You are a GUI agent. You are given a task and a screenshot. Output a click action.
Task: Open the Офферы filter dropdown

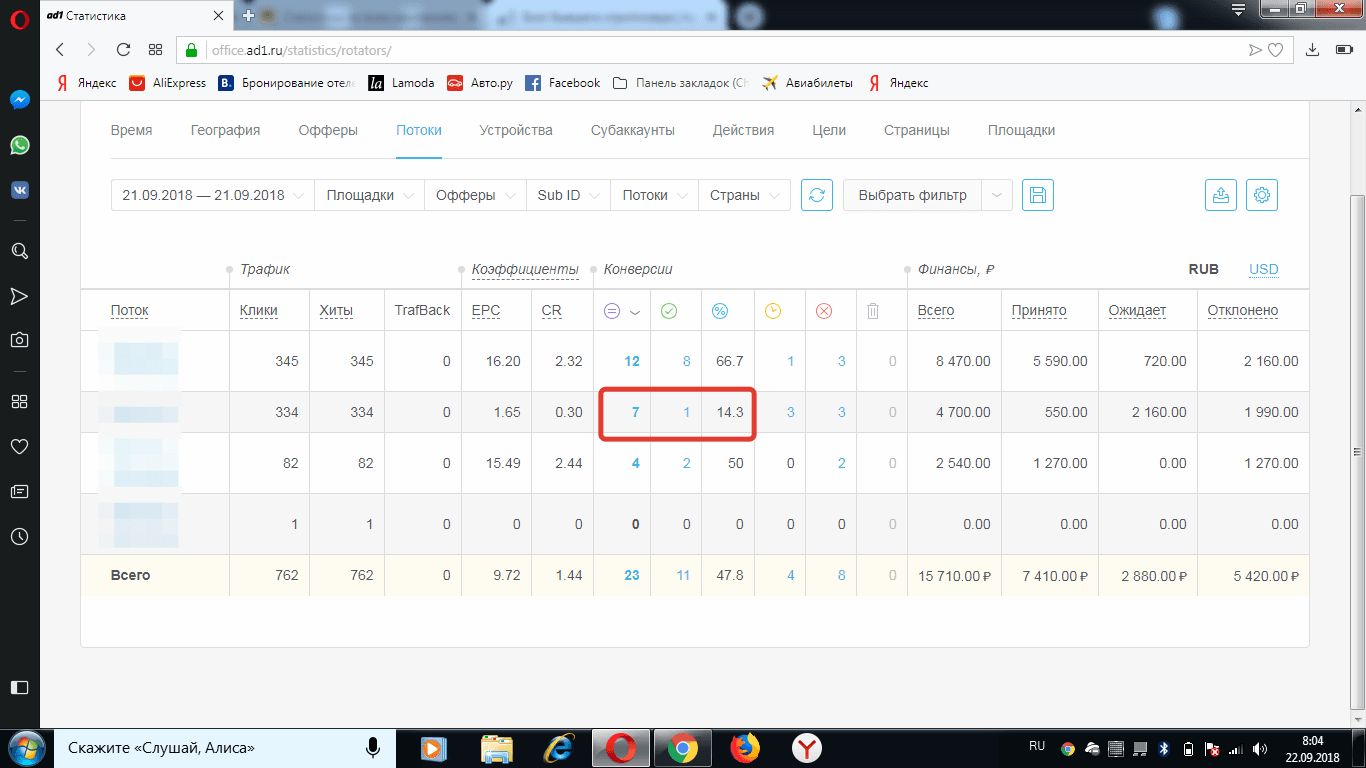coord(475,195)
